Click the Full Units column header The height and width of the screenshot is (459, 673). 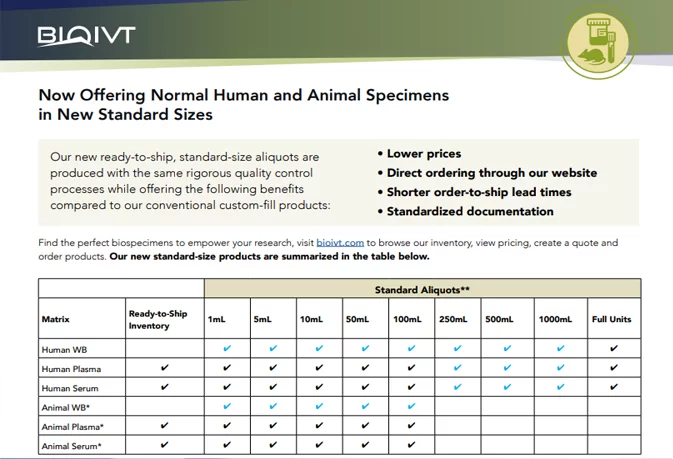(612, 319)
